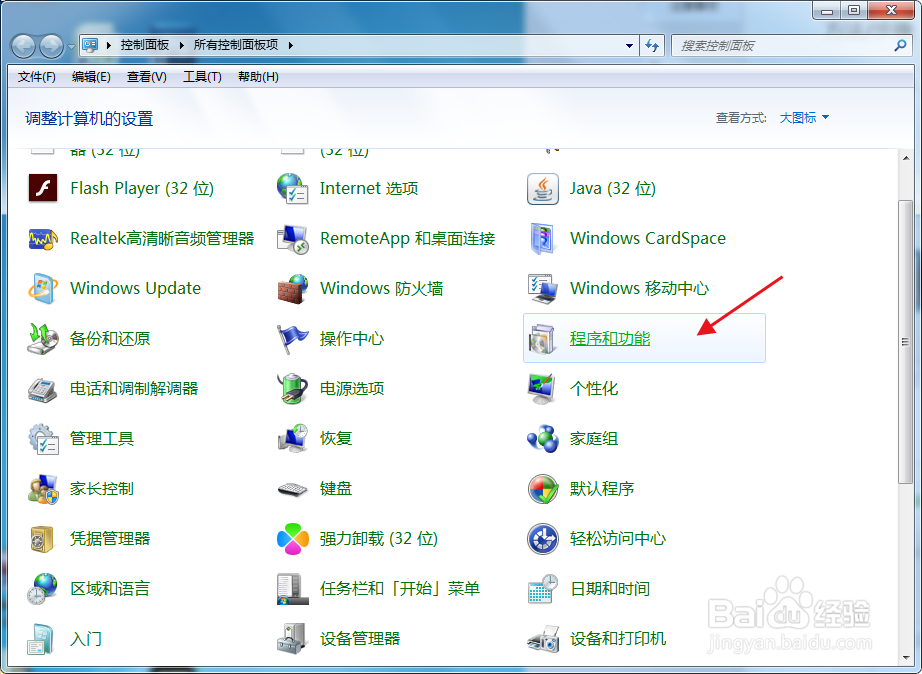Open the 程序和功能 icon
Viewport: 922px width, 674px height.
tap(542, 338)
